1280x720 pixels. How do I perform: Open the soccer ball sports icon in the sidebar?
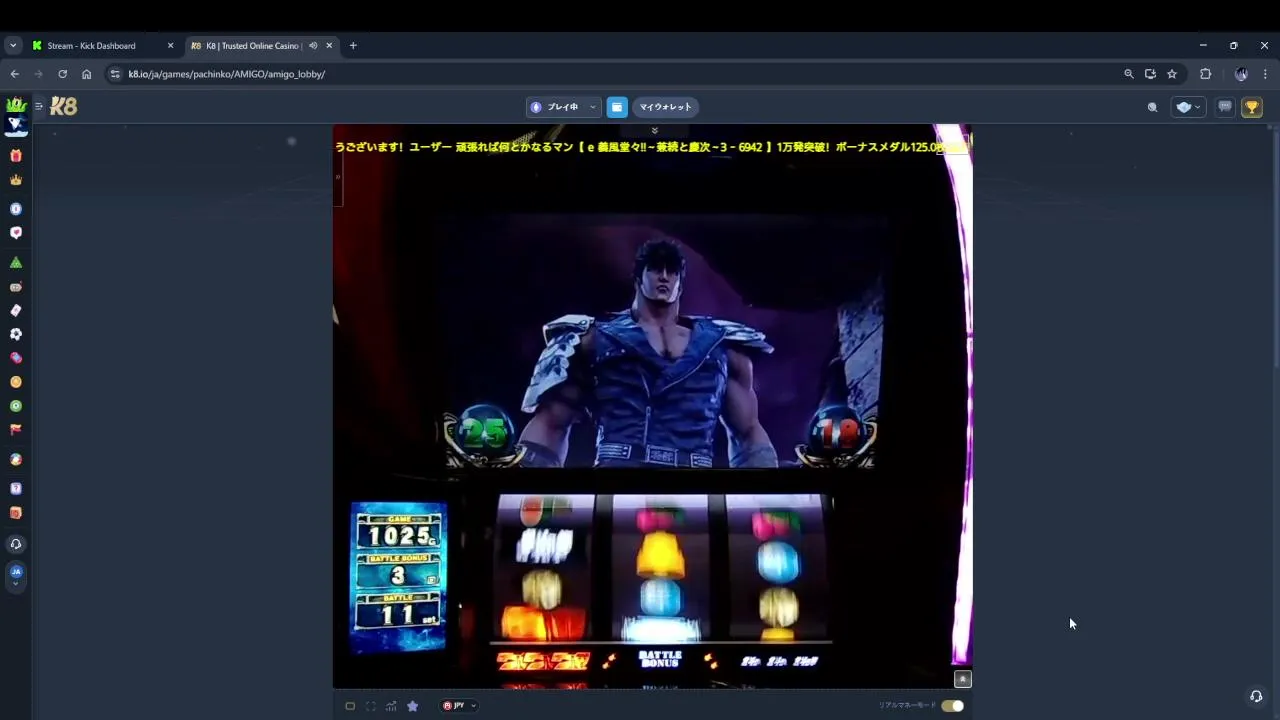[x=15, y=334]
